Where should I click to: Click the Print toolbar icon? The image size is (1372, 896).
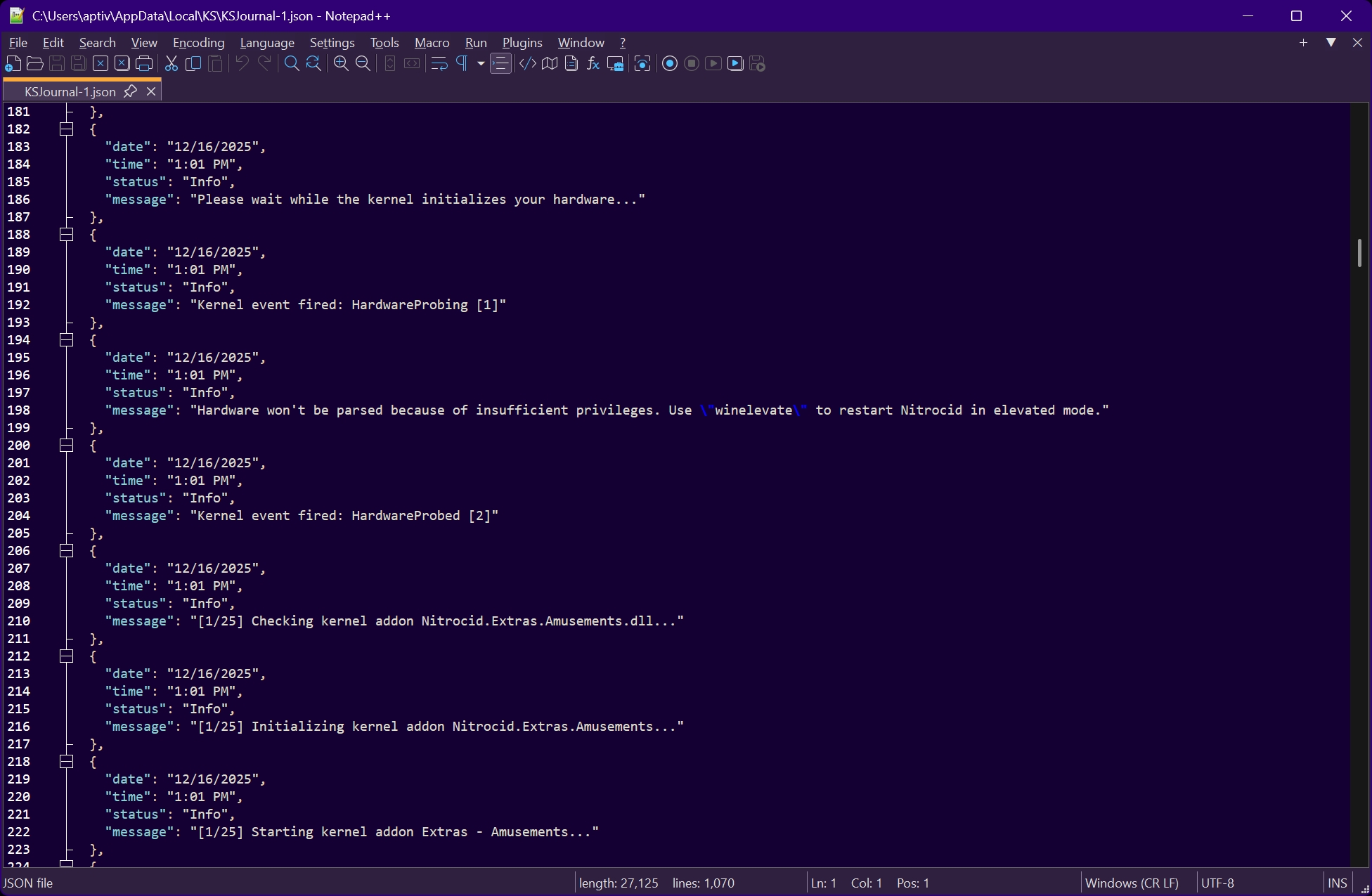click(x=144, y=64)
